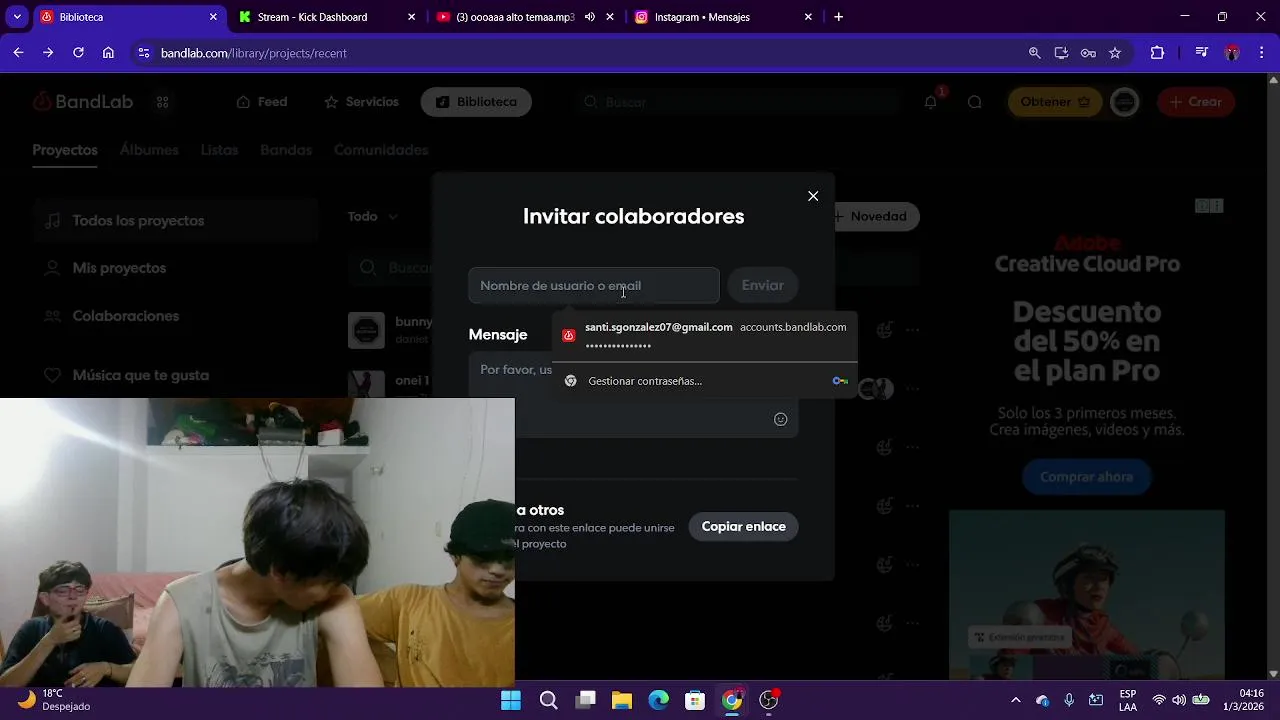Switch to the Proyectos tab
The image size is (1280, 720).
tap(65, 150)
